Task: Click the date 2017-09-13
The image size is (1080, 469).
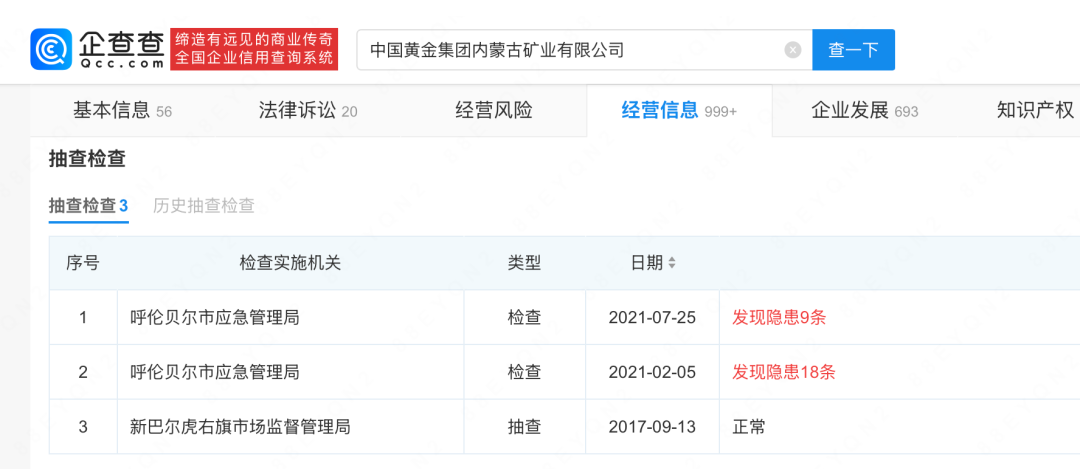Action: [652, 427]
